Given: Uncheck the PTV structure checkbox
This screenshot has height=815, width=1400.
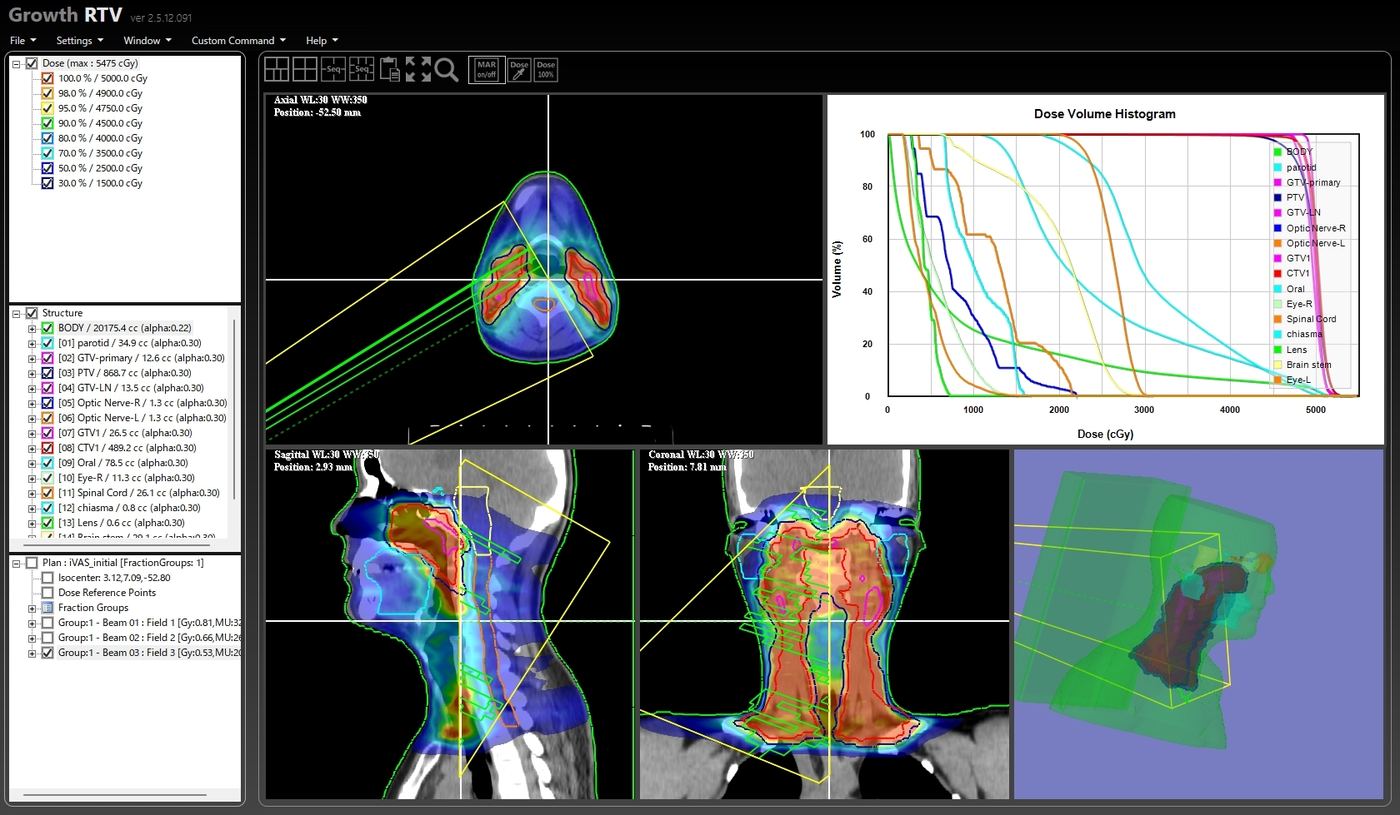Looking at the screenshot, I should pos(47,373).
